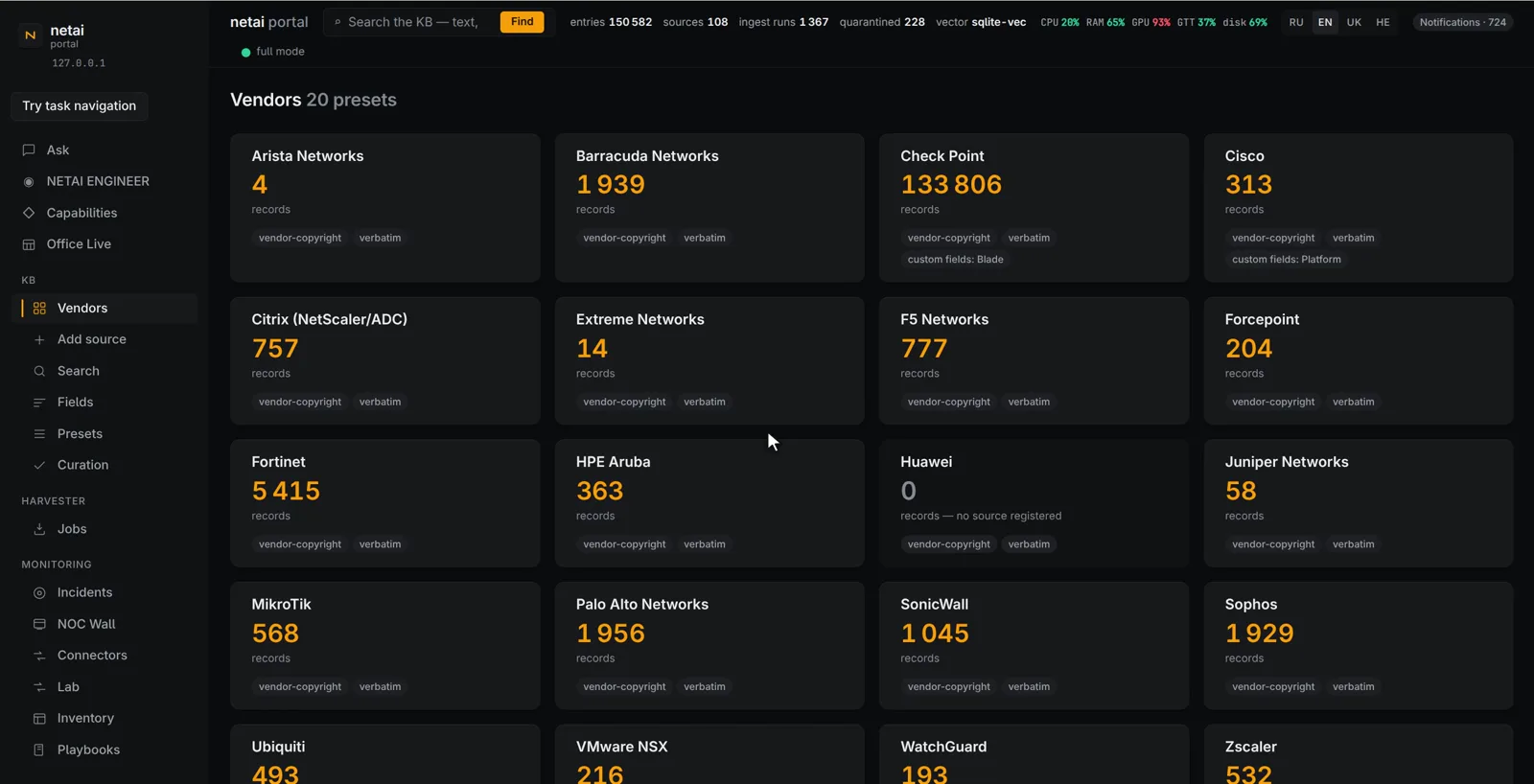Viewport: 1534px width, 784px height.
Task: Click the Office Live grid icon
Action: (29, 244)
